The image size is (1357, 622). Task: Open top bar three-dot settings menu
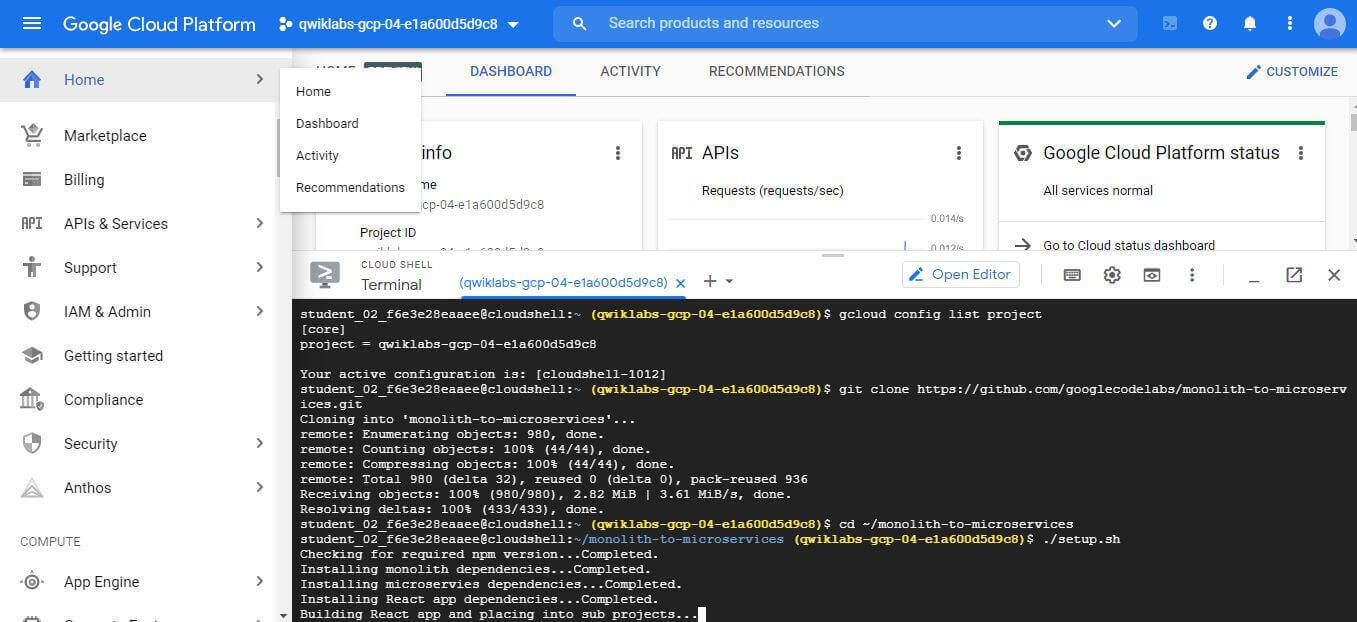(1290, 23)
